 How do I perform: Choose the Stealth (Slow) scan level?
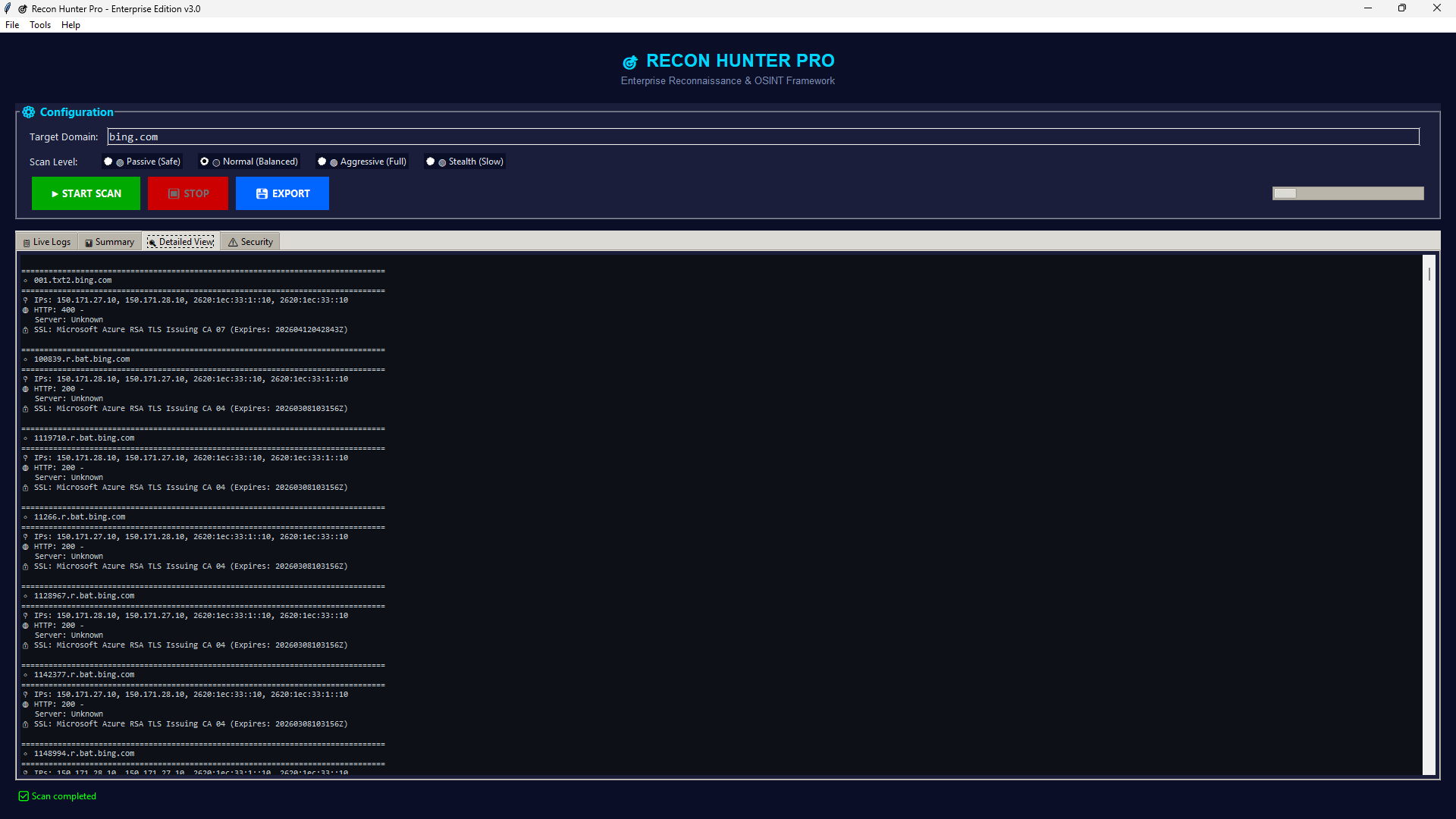[x=431, y=162]
